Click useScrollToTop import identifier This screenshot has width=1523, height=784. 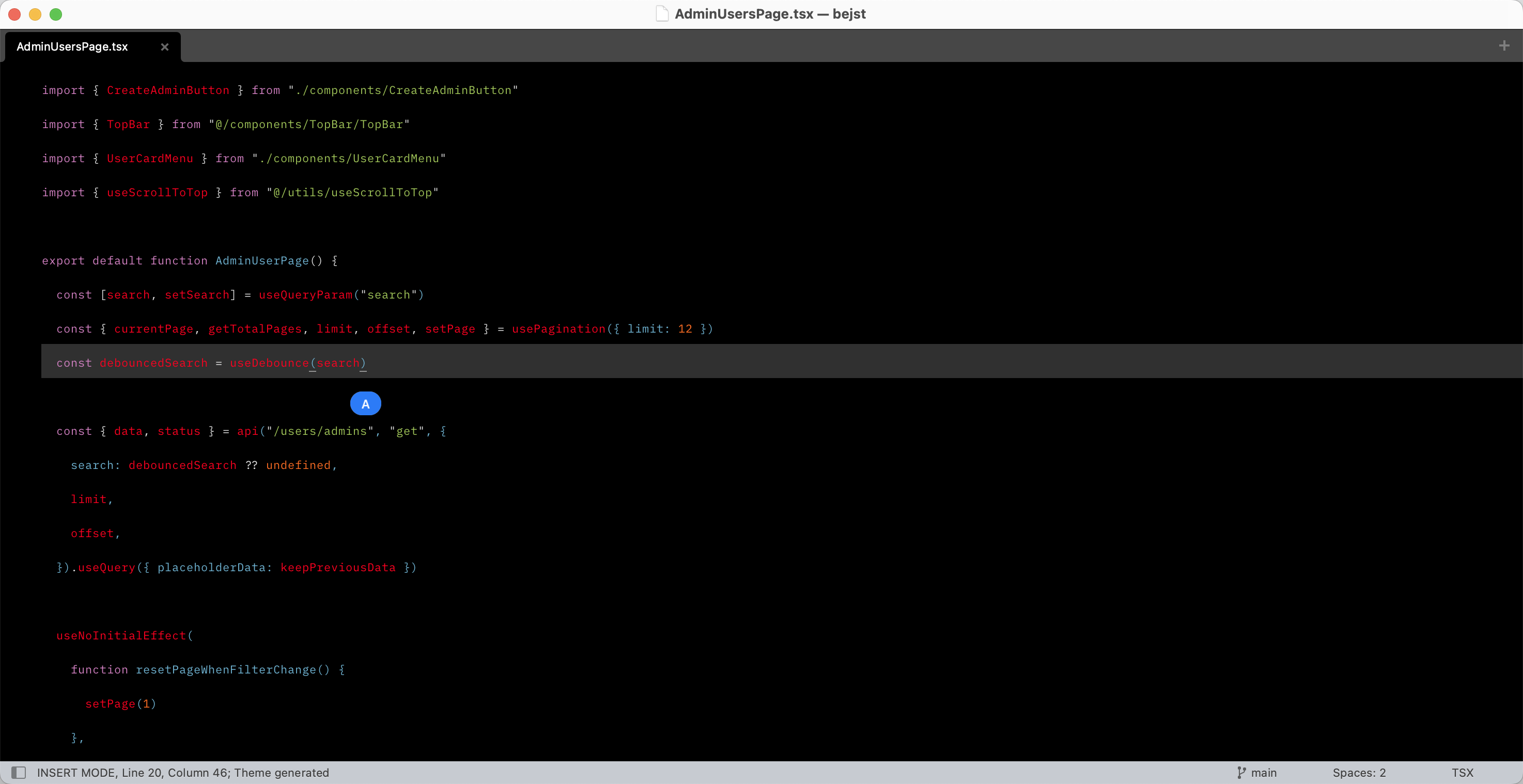click(157, 193)
